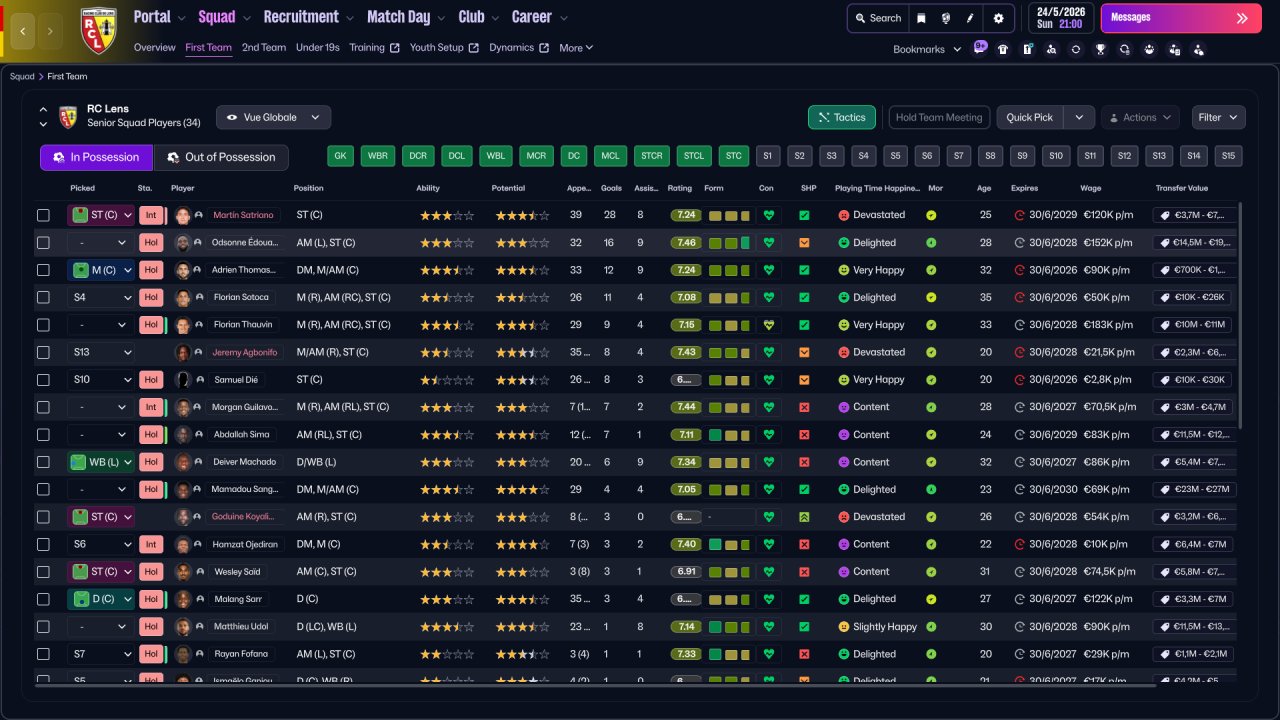Expand the Vue Globale view dropdown

click(273, 117)
